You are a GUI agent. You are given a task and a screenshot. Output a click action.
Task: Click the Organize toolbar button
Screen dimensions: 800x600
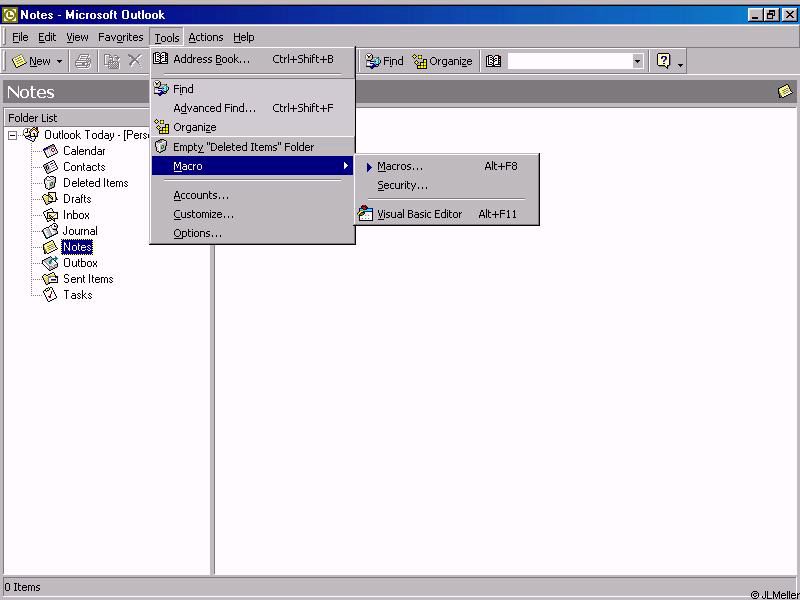pos(442,61)
